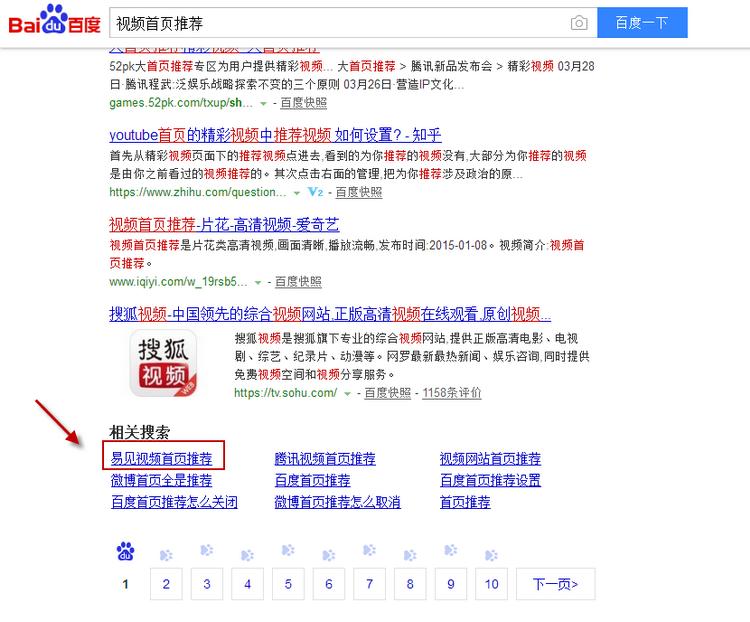
Task: Click the paw icon above page 8
Action: pyautogui.click(x=410, y=555)
